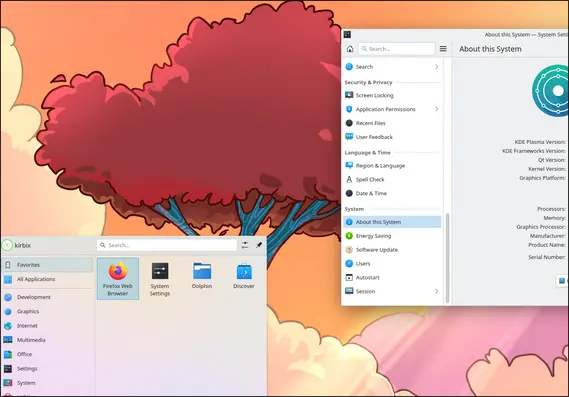Pin the application launcher open
Viewport: 569px width, 397px height.
tap(259, 245)
